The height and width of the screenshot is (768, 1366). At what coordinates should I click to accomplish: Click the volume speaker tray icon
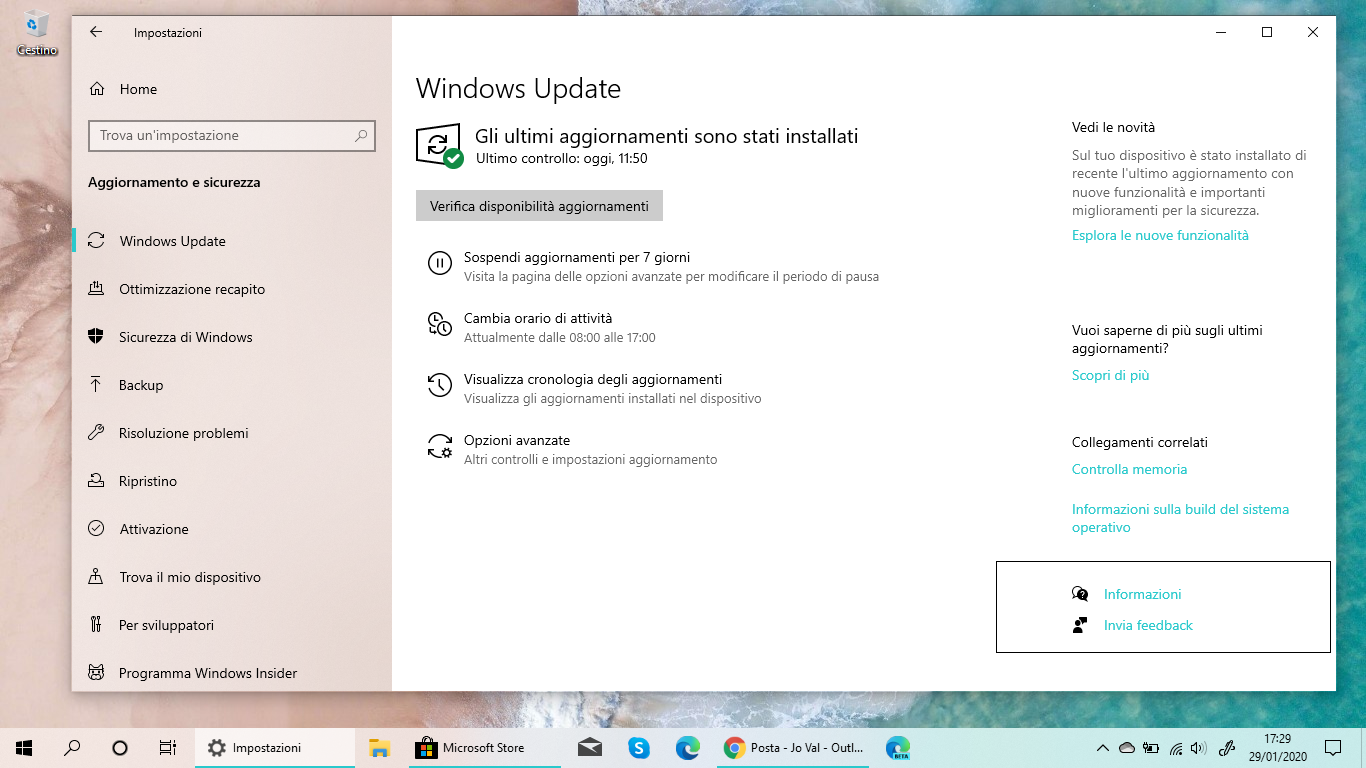[x=1199, y=747]
